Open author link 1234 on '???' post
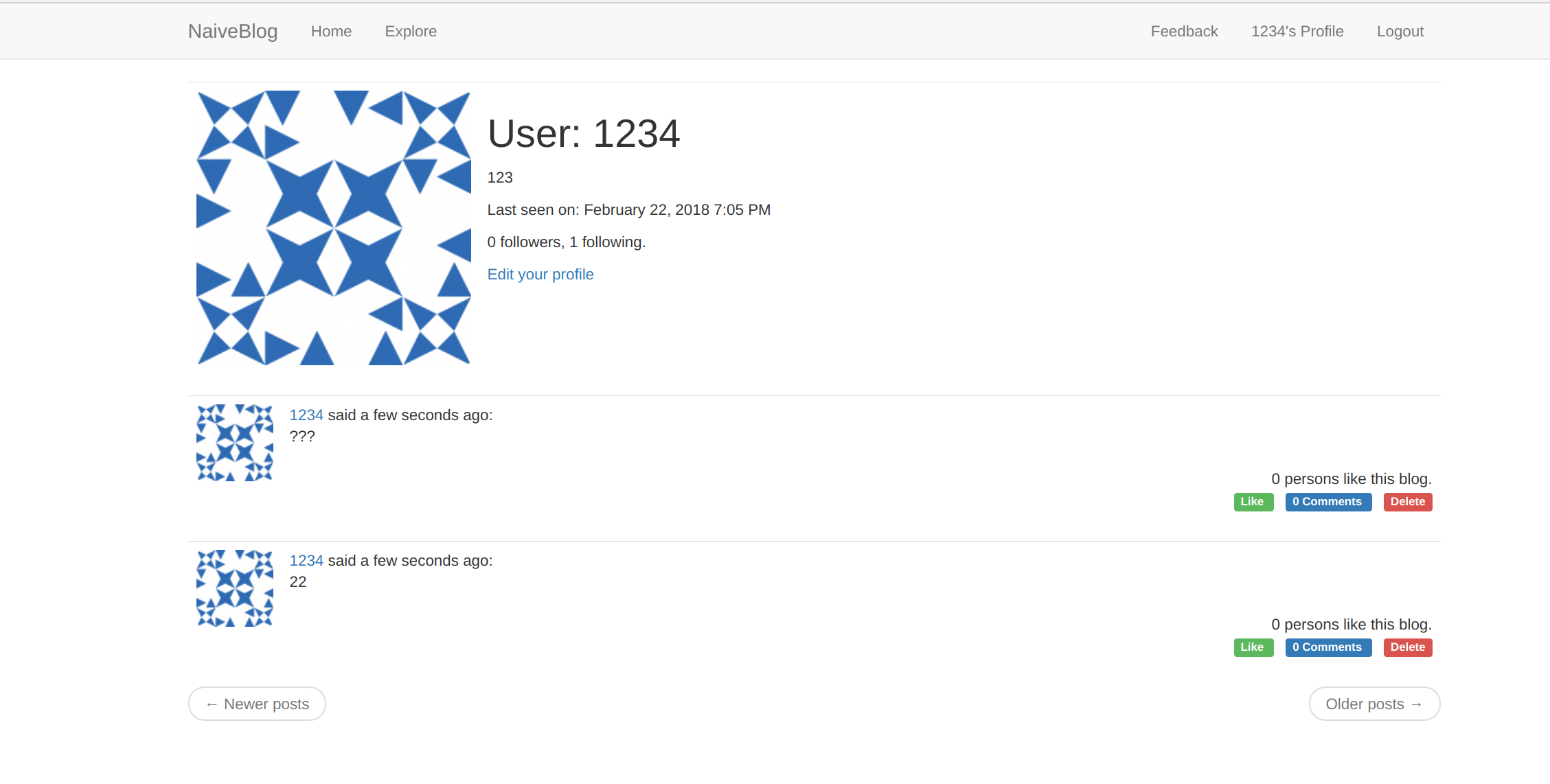Image resolution: width=1550 pixels, height=784 pixels. pyautogui.click(x=306, y=415)
